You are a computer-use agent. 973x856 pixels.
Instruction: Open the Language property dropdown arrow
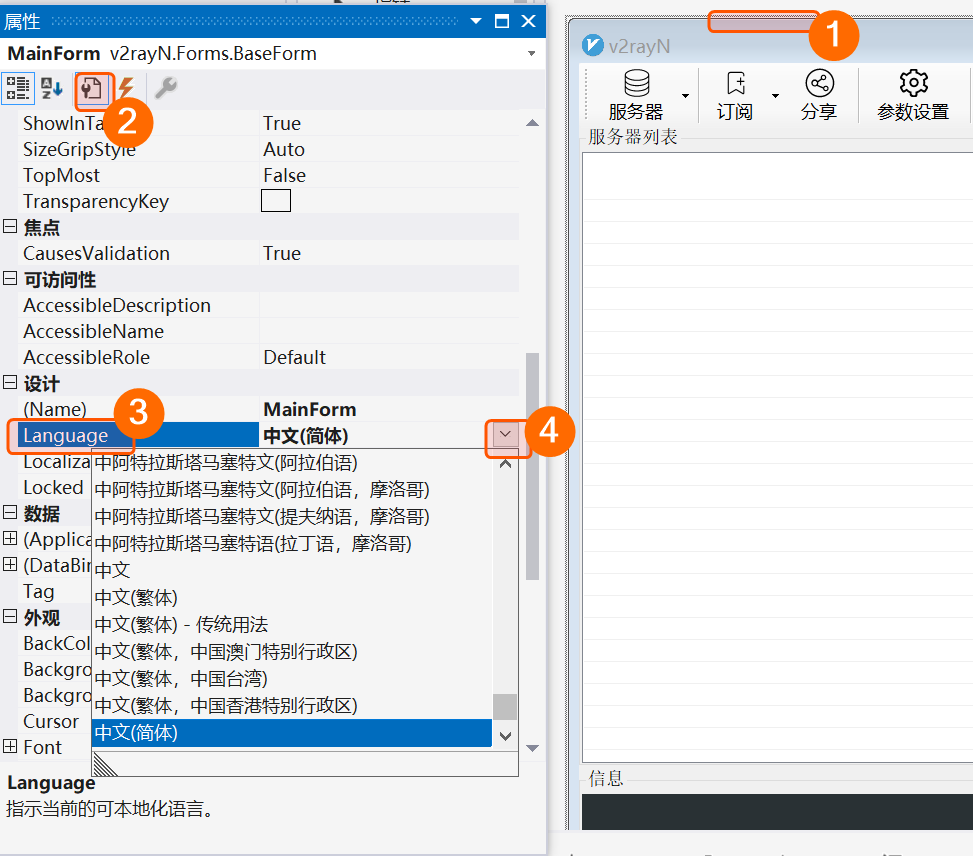click(505, 435)
